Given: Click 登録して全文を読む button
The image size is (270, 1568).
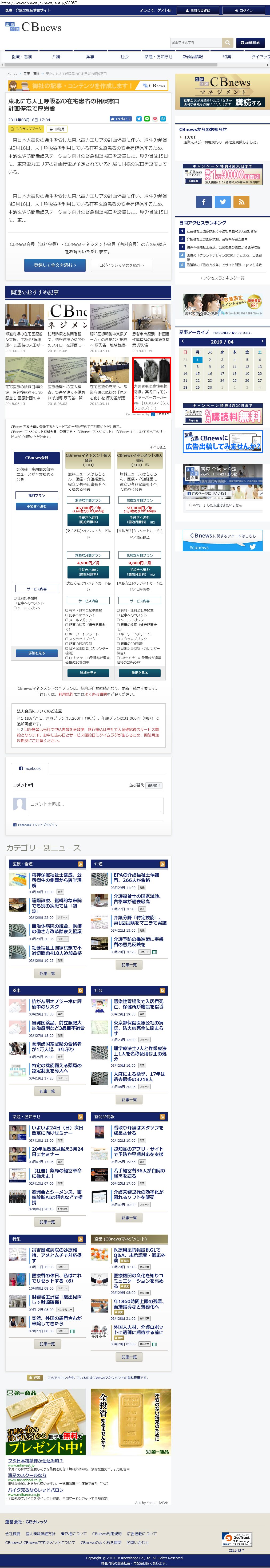Looking at the screenshot, I should (x=55, y=265).
